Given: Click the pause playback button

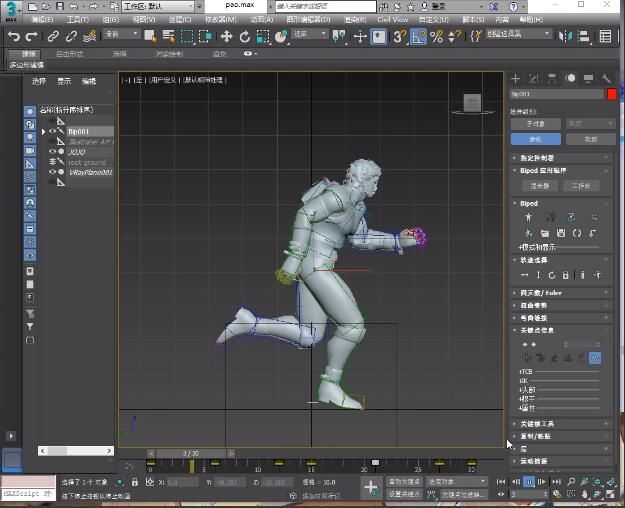Looking at the screenshot, I should click(529, 482).
